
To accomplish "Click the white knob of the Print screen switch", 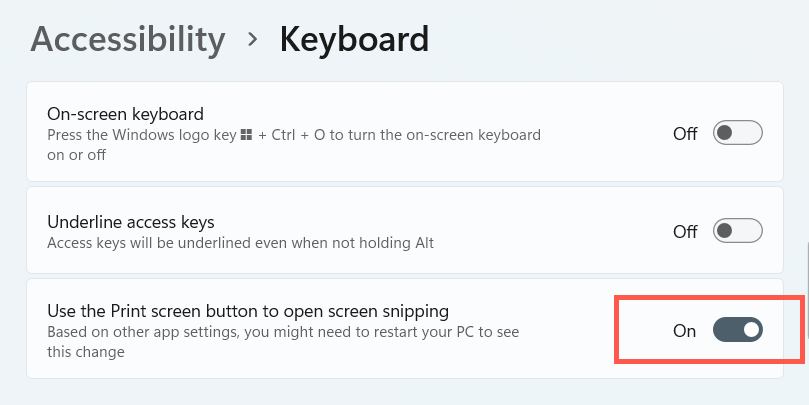I will (750, 330).
